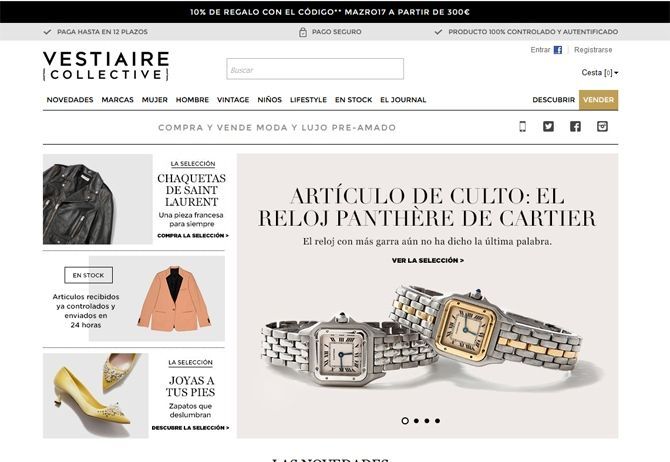Open the Mujer category menu
The height and width of the screenshot is (462, 670).
155,100
